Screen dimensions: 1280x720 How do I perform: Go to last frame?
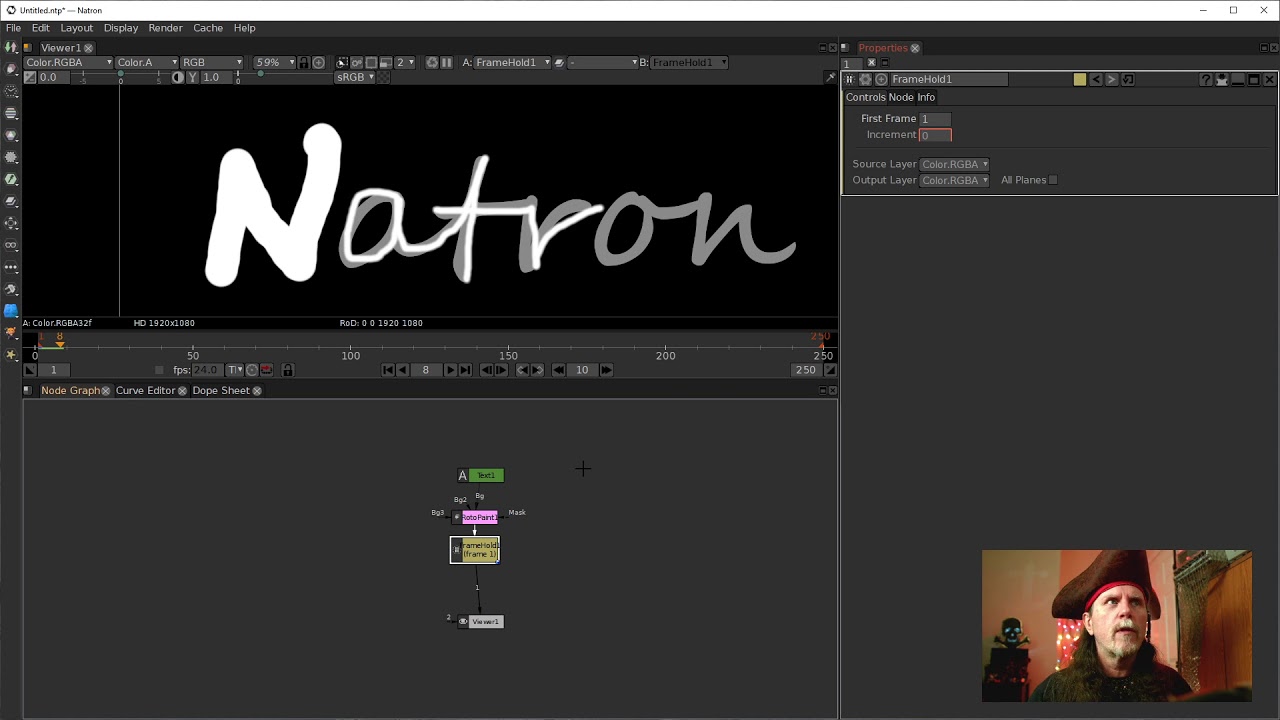(465, 370)
